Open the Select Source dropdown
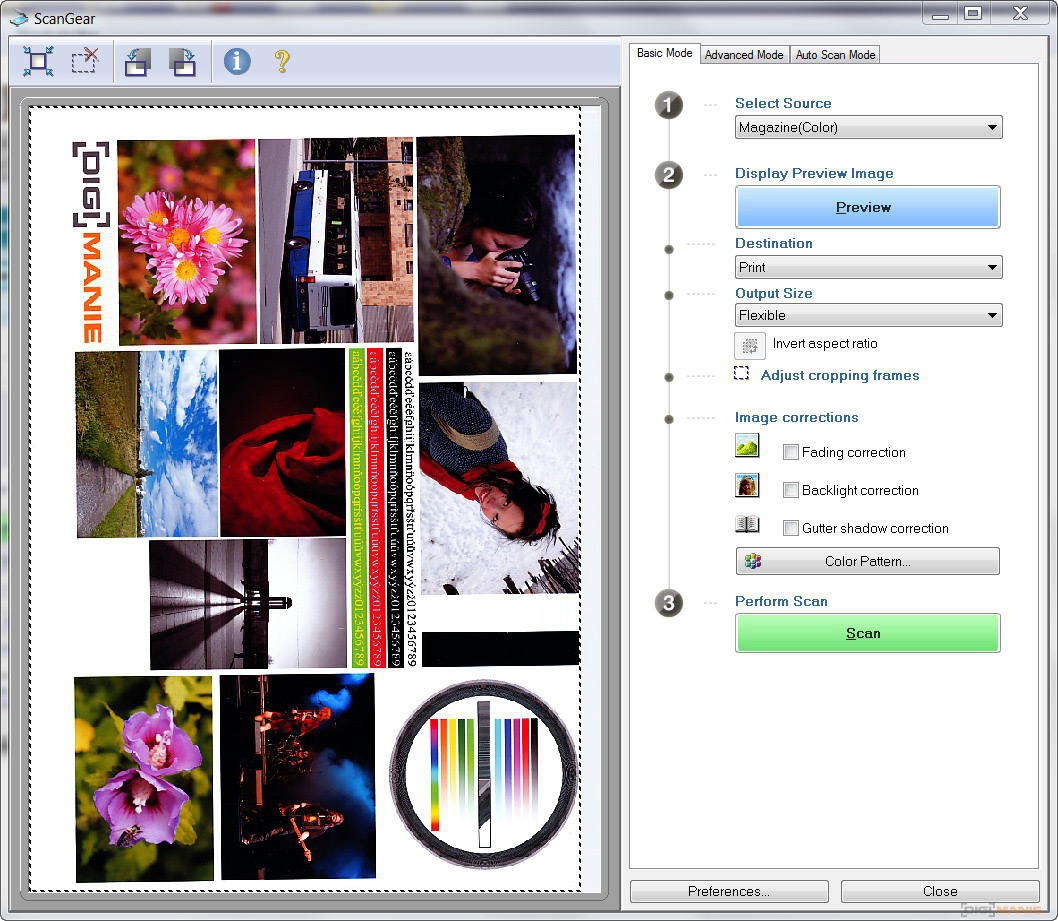Viewport: 1058px width, 921px height. pos(867,128)
